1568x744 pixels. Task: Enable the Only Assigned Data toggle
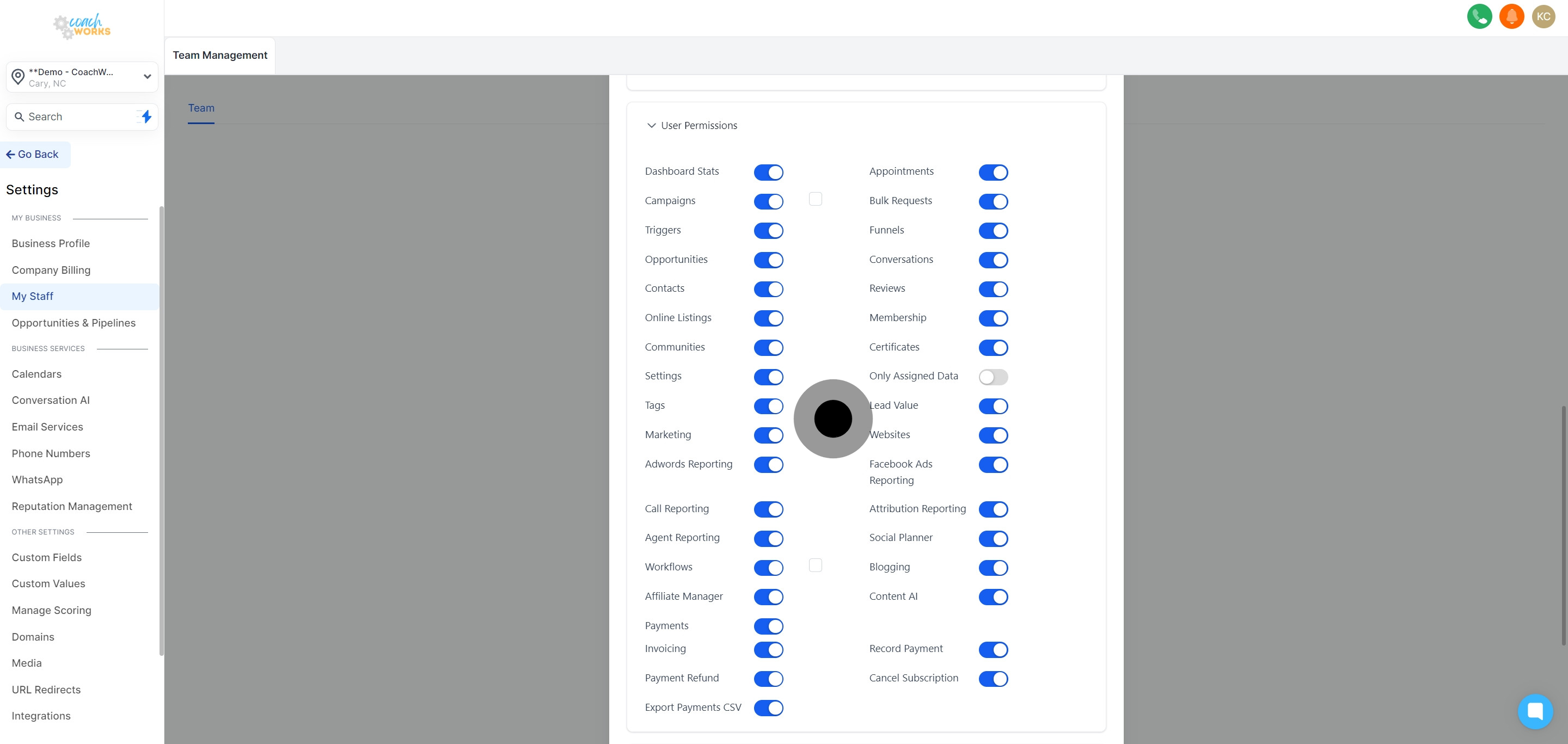pyautogui.click(x=993, y=377)
